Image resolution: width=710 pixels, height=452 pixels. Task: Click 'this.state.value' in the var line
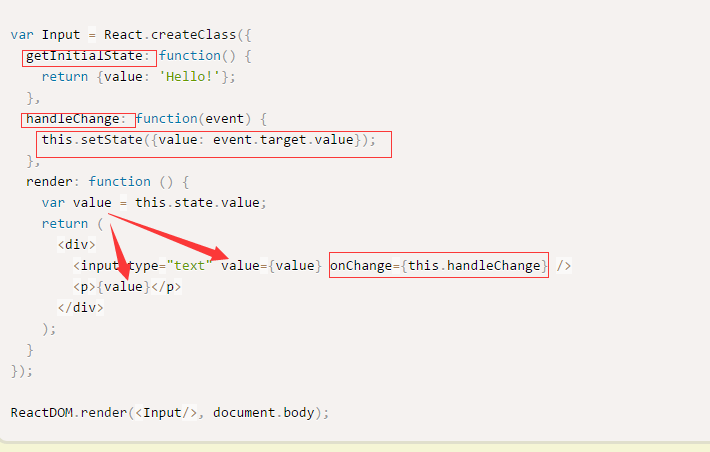197,202
